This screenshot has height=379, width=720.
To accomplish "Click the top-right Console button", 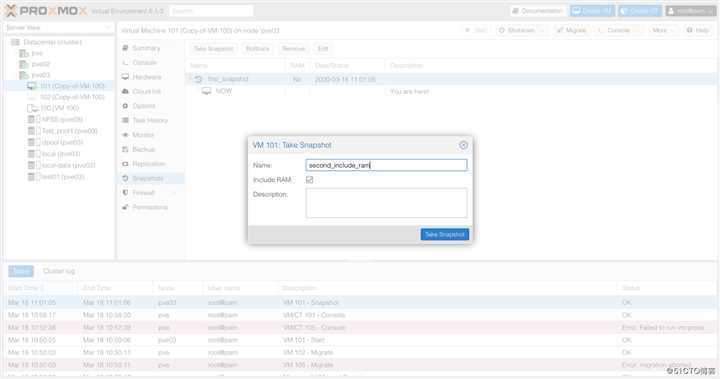I will click(x=619, y=30).
